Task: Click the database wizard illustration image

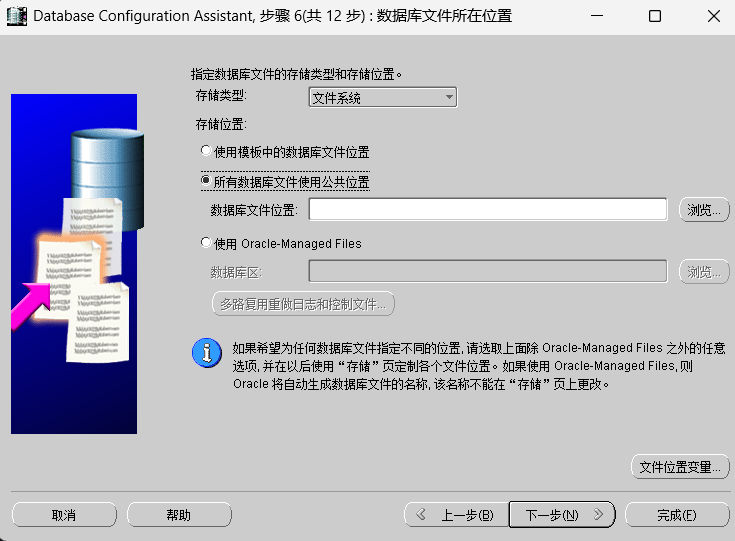Action: 75,264
